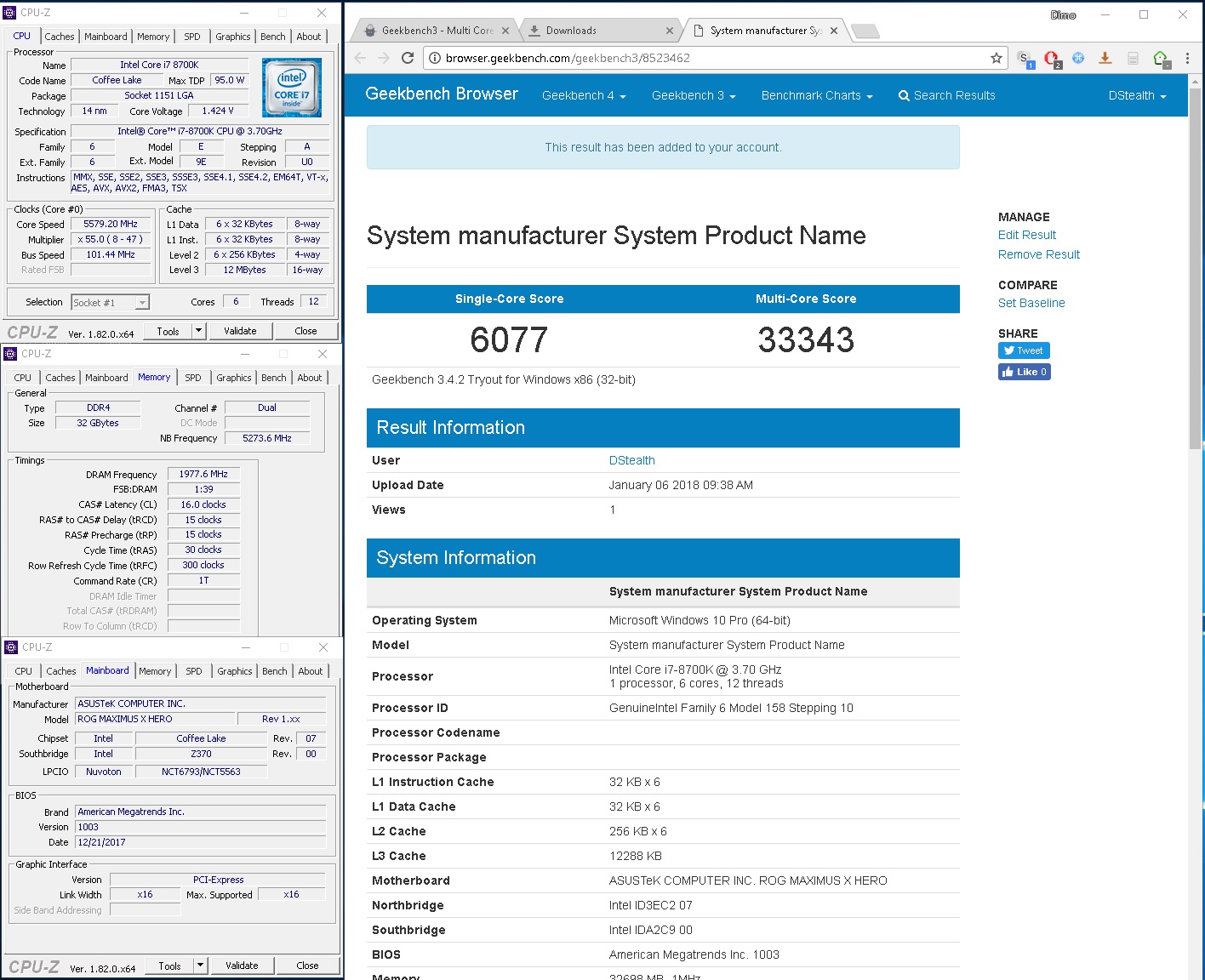Click the Remove Result link
The image size is (1205, 980).
point(1039,254)
